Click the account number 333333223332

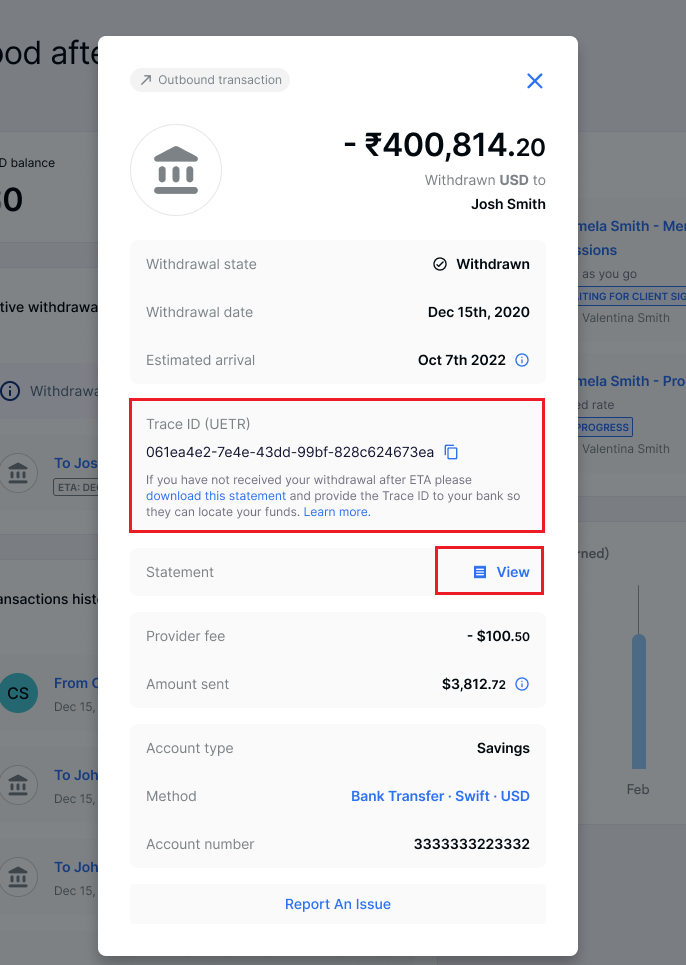(x=471, y=844)
